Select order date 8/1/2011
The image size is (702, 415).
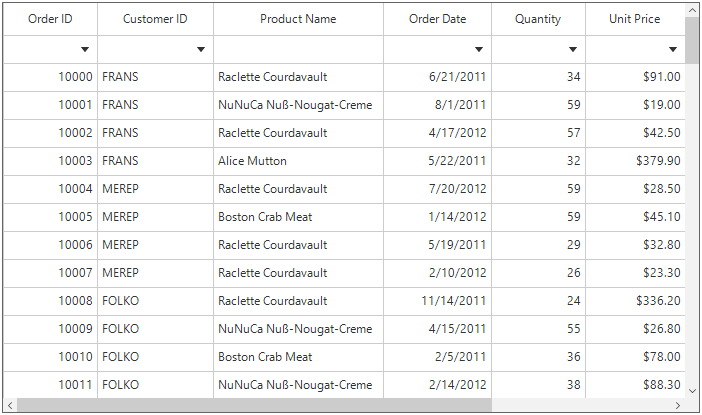point(437,105)
